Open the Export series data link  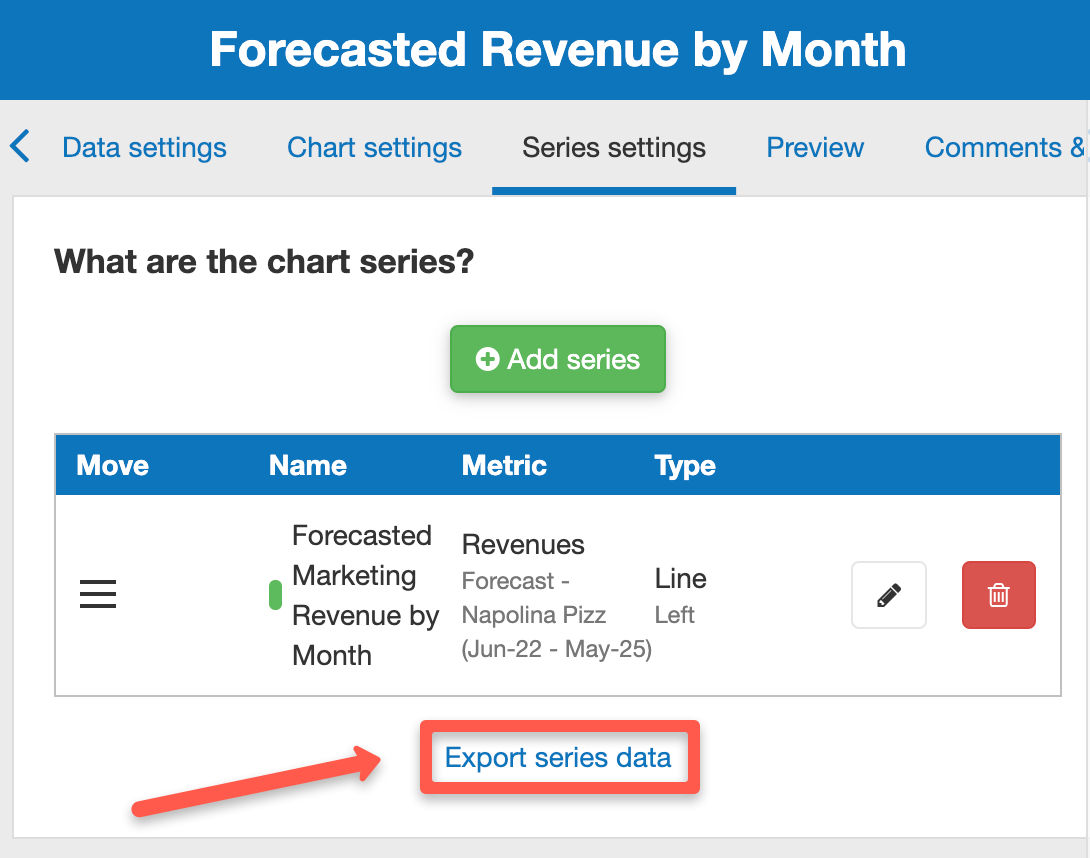point(558,758)
